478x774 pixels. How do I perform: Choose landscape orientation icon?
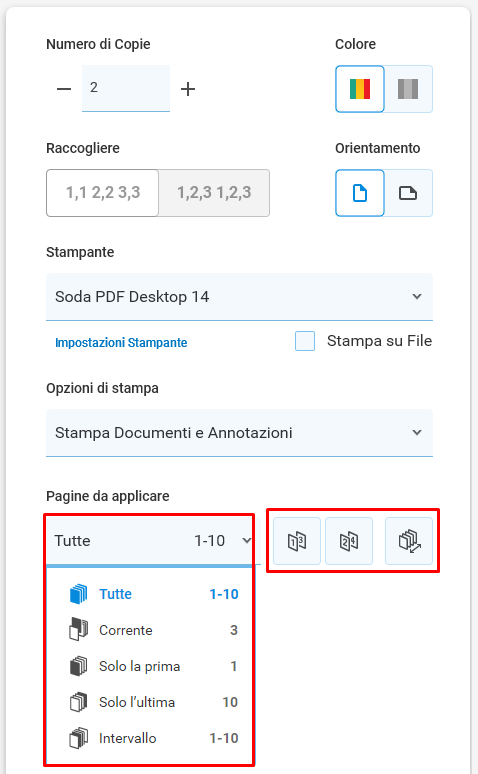click(408, 193)
